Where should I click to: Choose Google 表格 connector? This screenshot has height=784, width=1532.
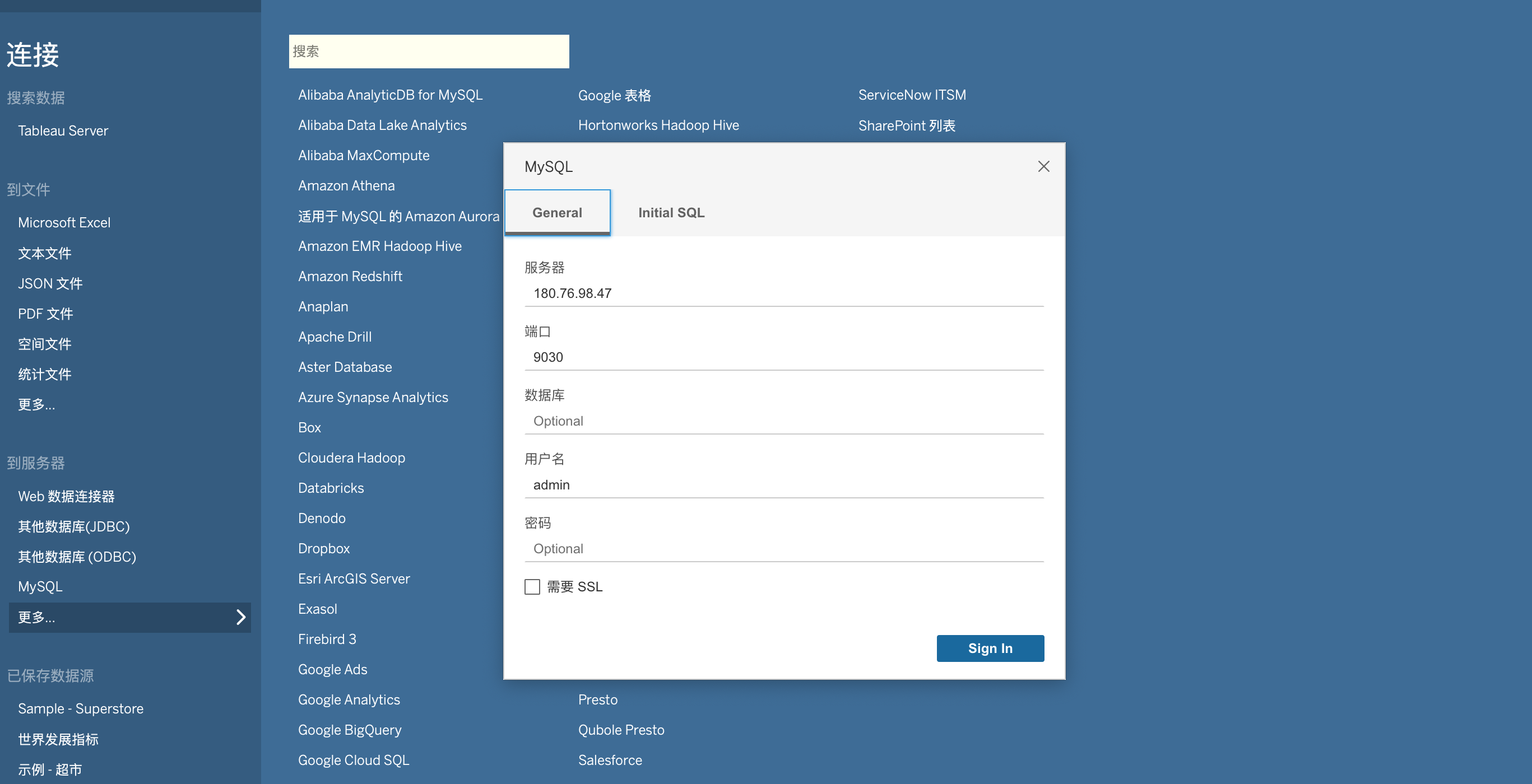[x=614, y=96]
